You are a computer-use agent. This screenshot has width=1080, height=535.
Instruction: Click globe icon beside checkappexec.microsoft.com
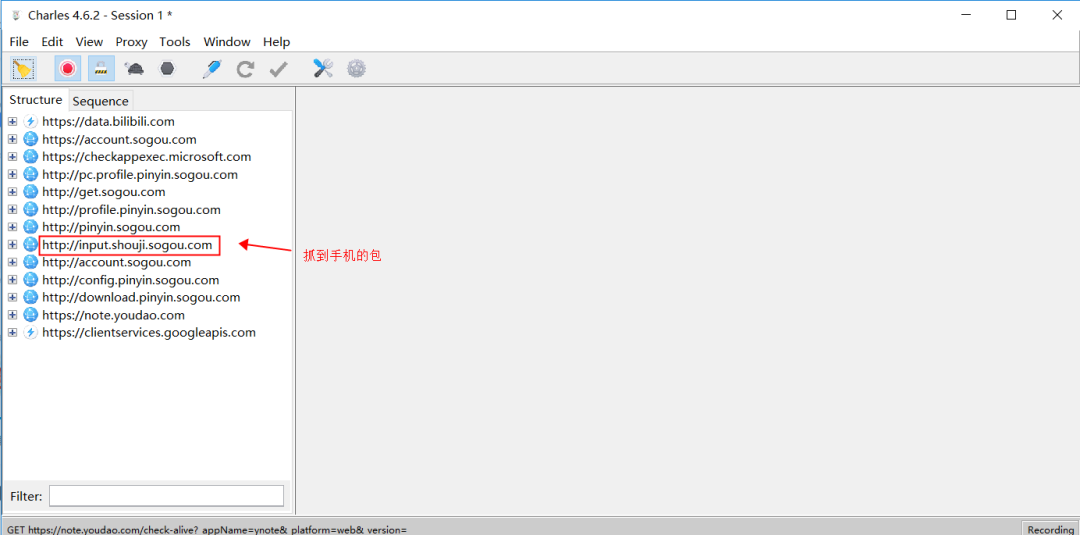click(30, 157)
